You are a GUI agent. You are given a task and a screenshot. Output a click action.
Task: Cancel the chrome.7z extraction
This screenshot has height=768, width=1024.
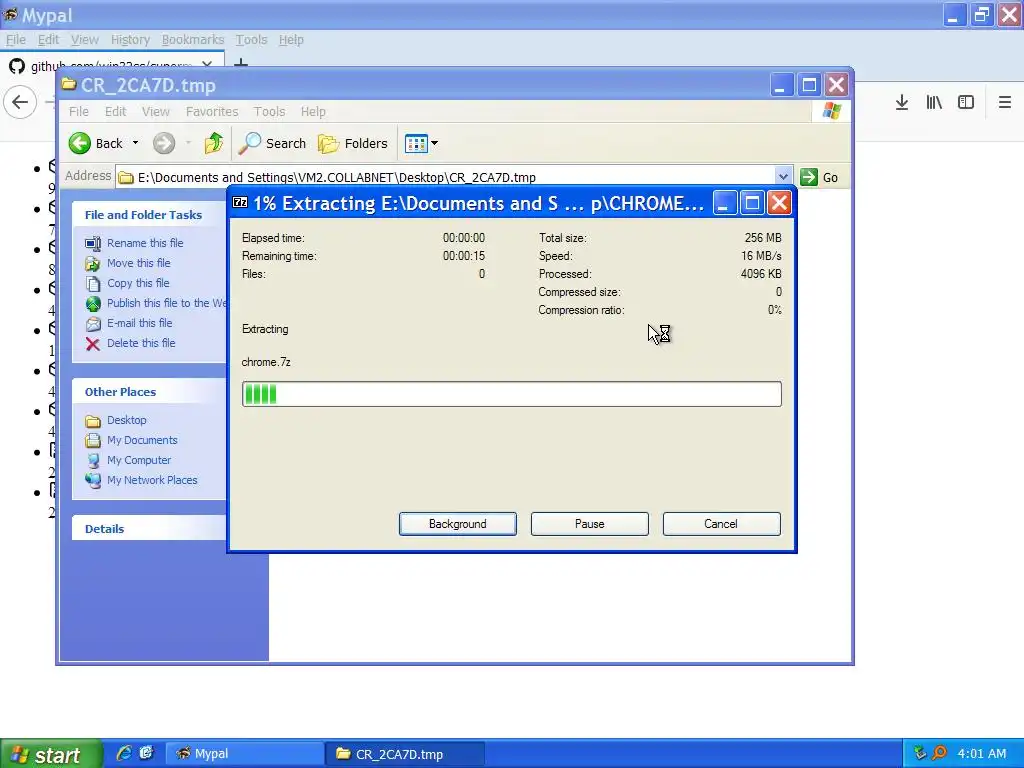tap(721, 524)
